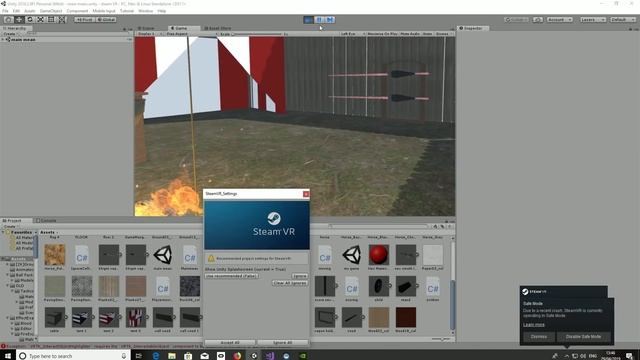This screenshot has width=640, height=360.
Task: Select the red sphere material asset
Action: [x=378, y=258]
